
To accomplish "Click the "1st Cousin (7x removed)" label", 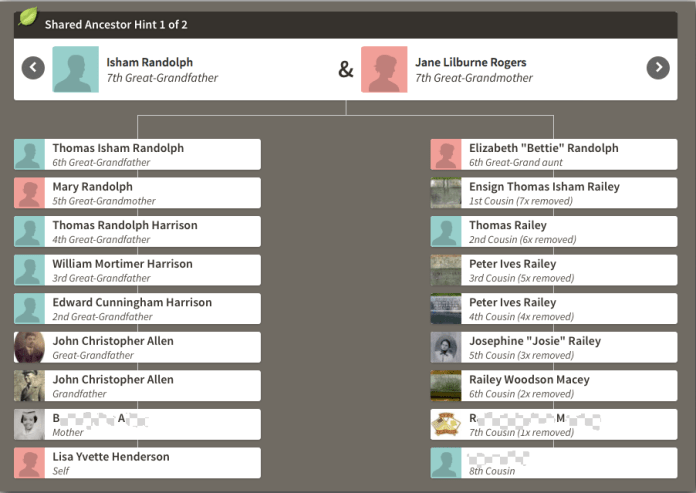I will pyautogui.click(x=521, y=201).
